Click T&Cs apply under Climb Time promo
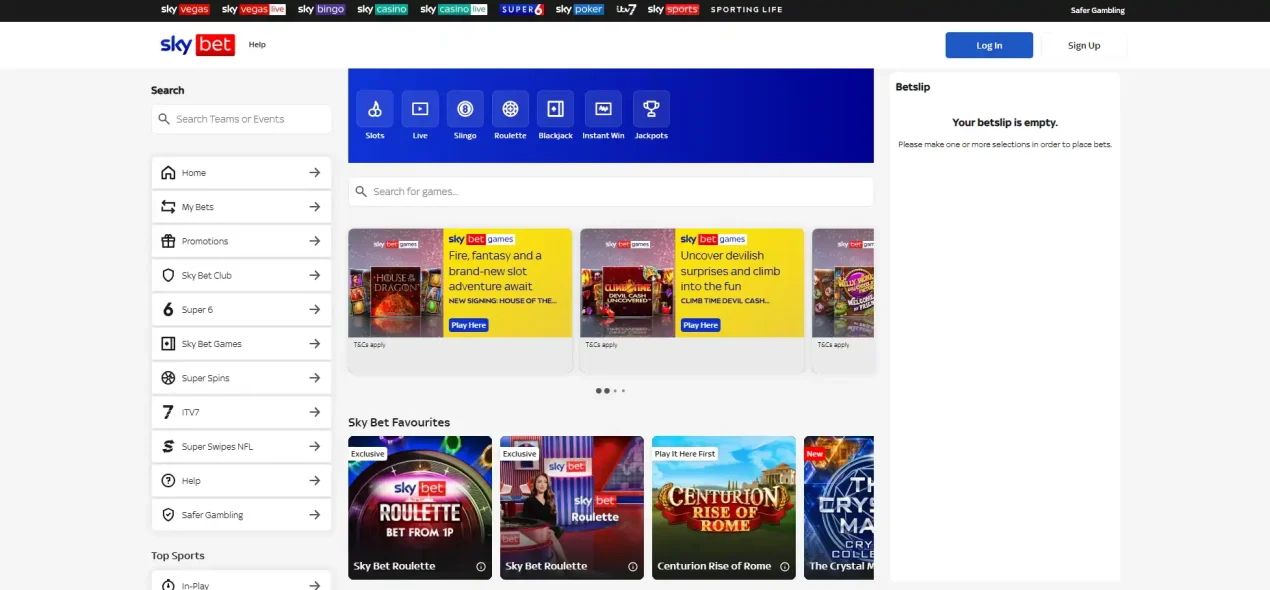The height and width of the screenshot is (590, 1270). click(x=602, y=345)
